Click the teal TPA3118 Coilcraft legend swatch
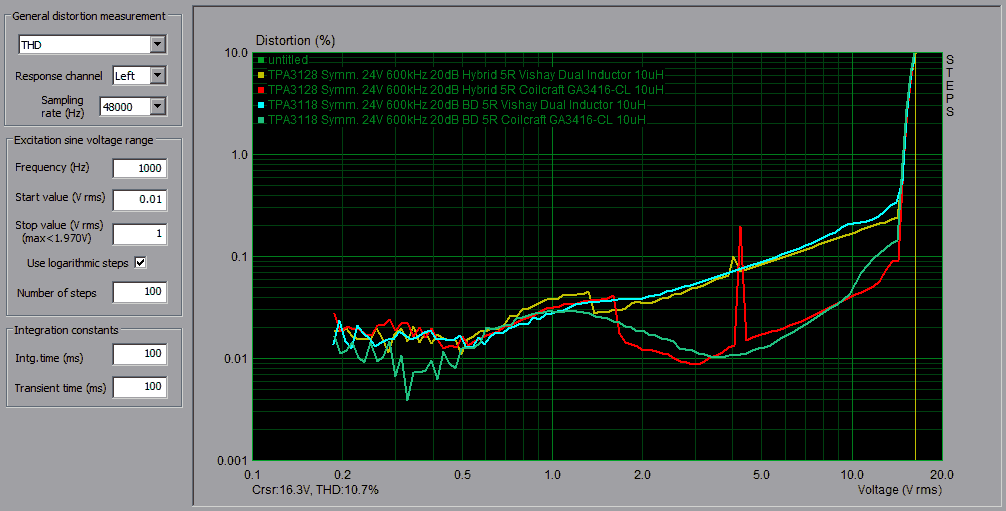This screenshot has height=511, width=1006. tap(261, 120)
